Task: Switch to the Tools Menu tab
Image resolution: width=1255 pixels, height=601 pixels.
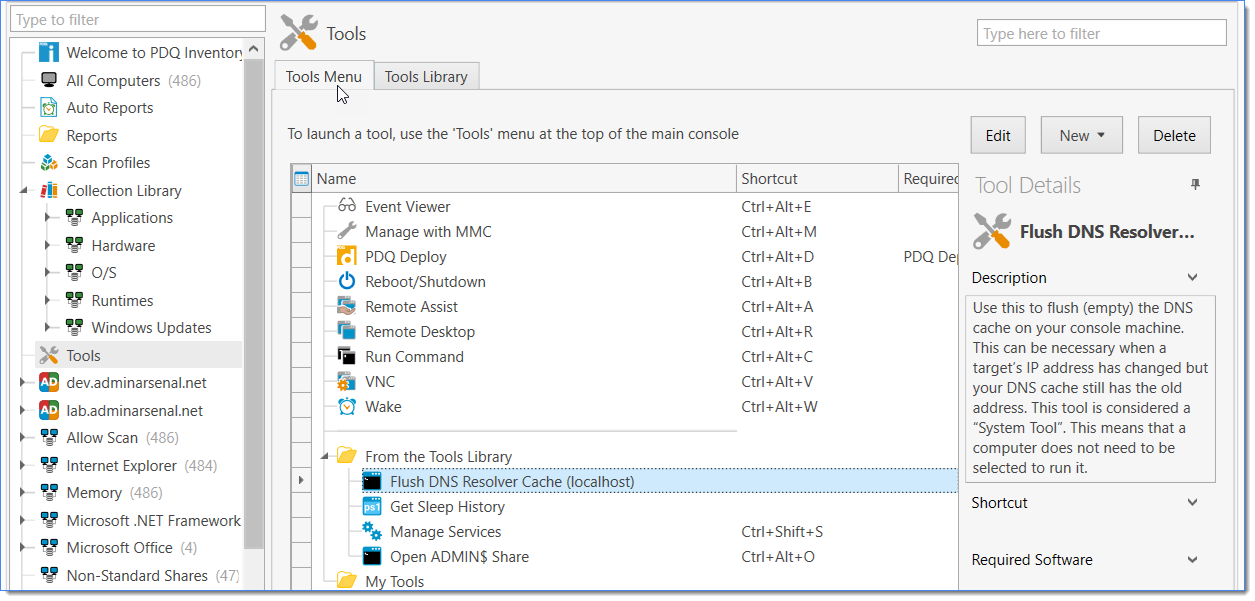Action: (324, 76)
